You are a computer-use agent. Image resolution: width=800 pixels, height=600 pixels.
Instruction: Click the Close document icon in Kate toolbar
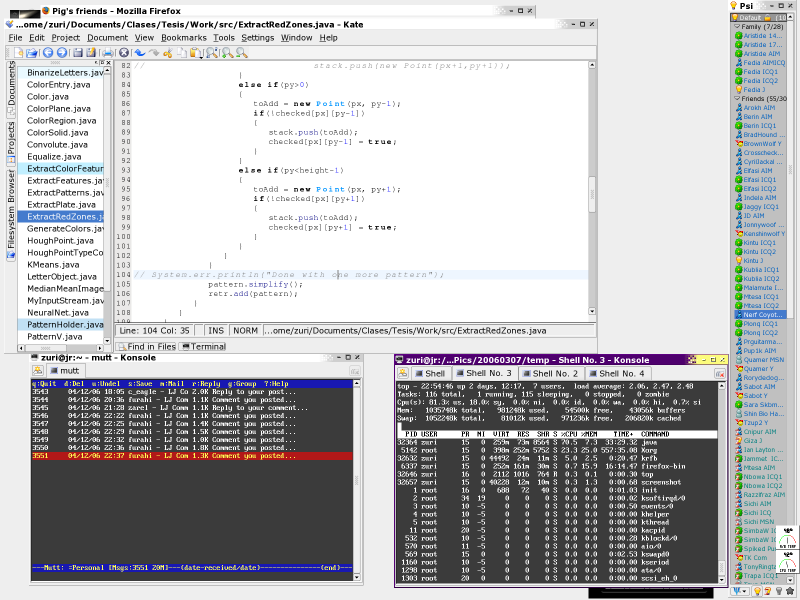click(124, 52)
